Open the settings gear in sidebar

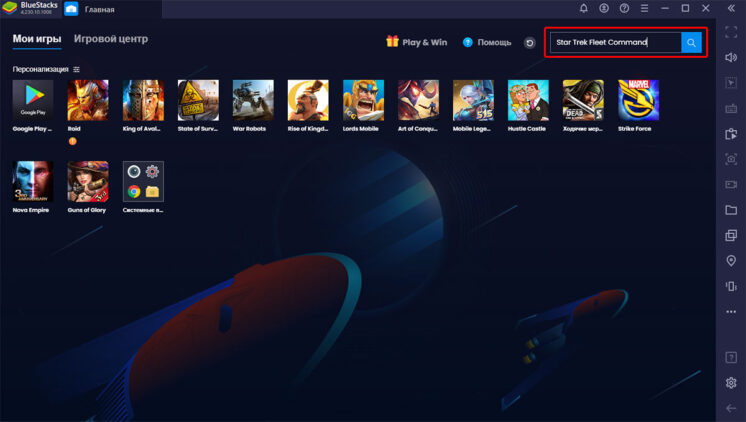[x=731, y=383]
